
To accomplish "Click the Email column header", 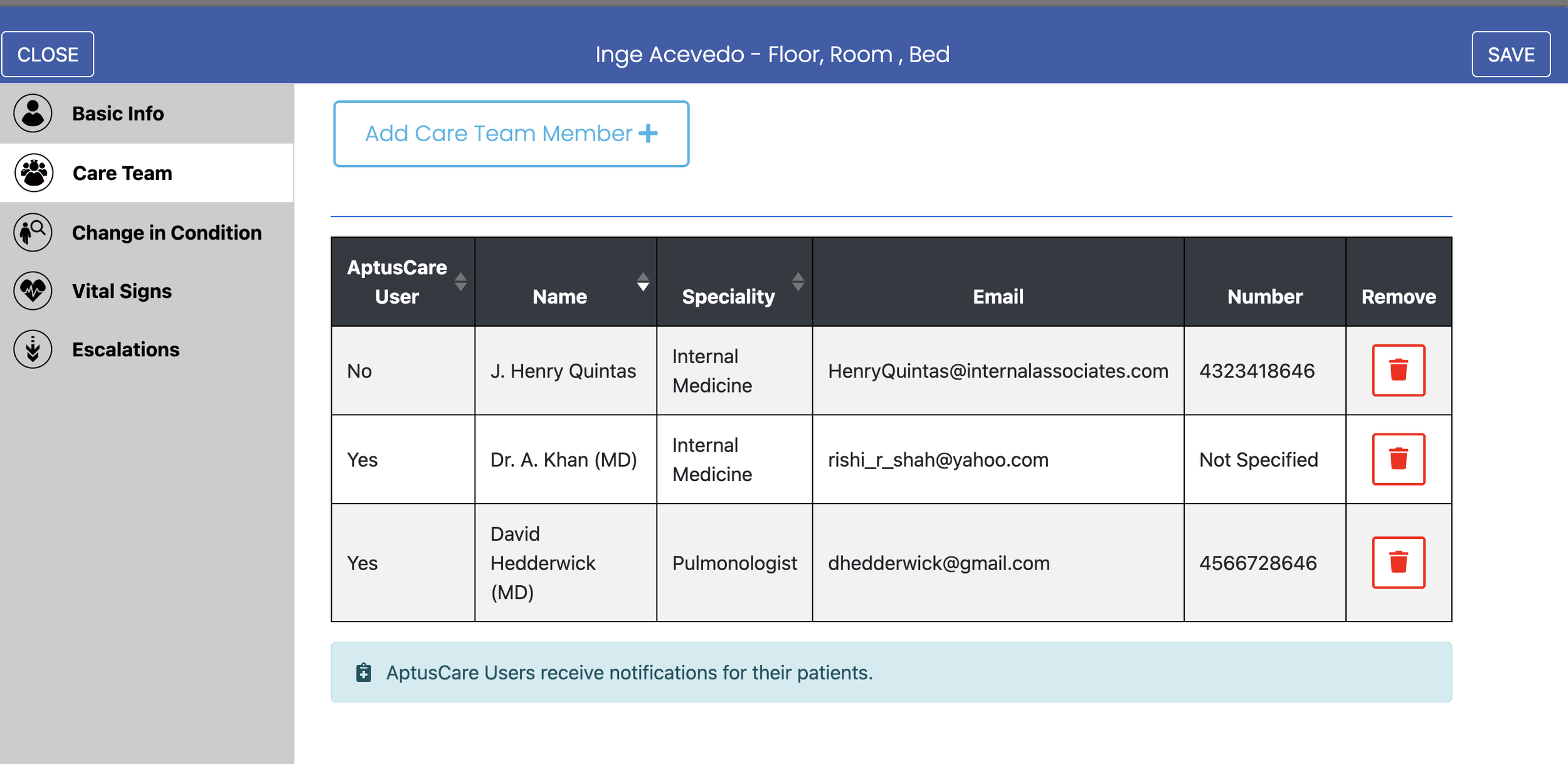I will pyautogui.click(x=998, y=282).
